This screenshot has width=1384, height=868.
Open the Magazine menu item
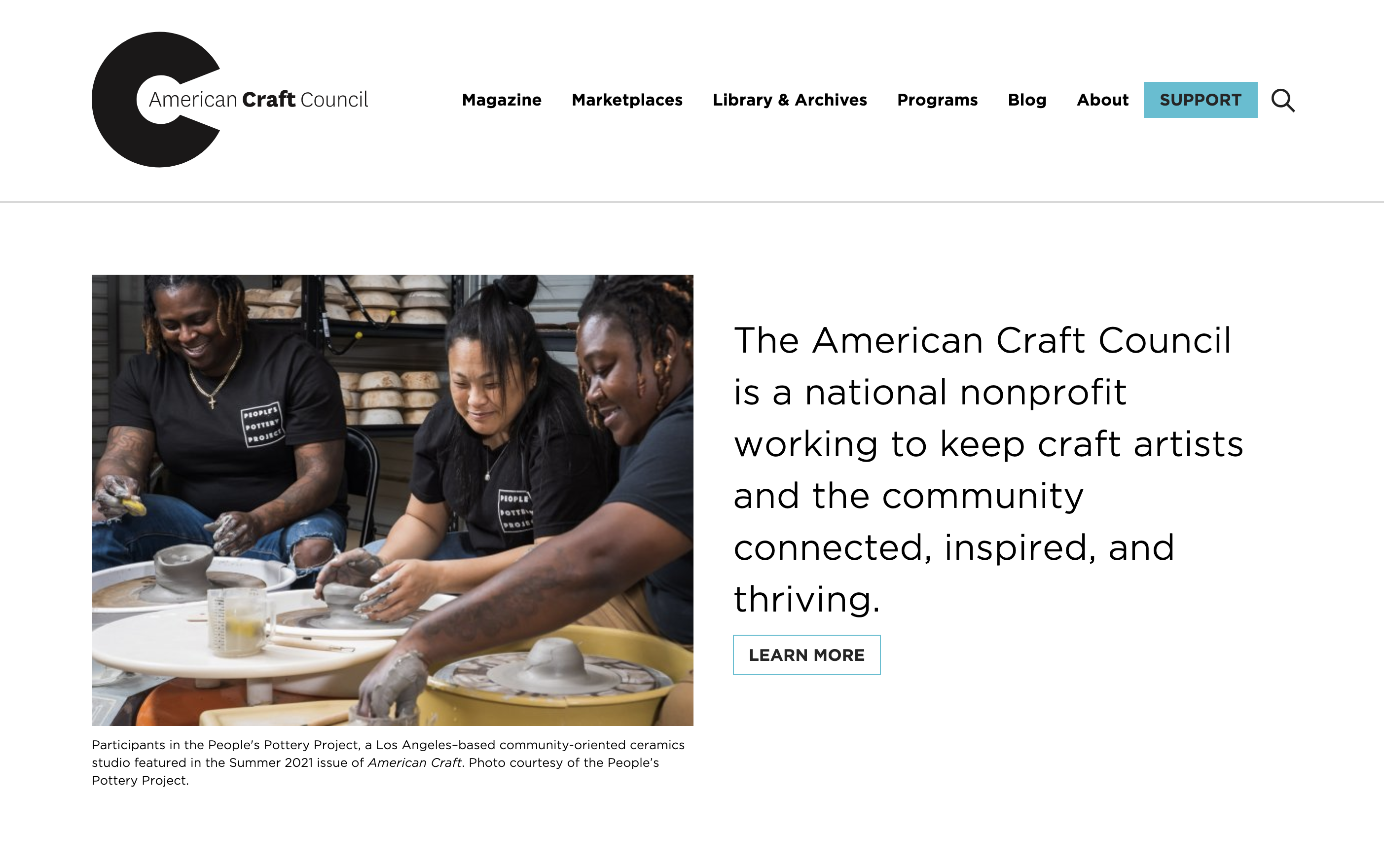tap(502, 100)
